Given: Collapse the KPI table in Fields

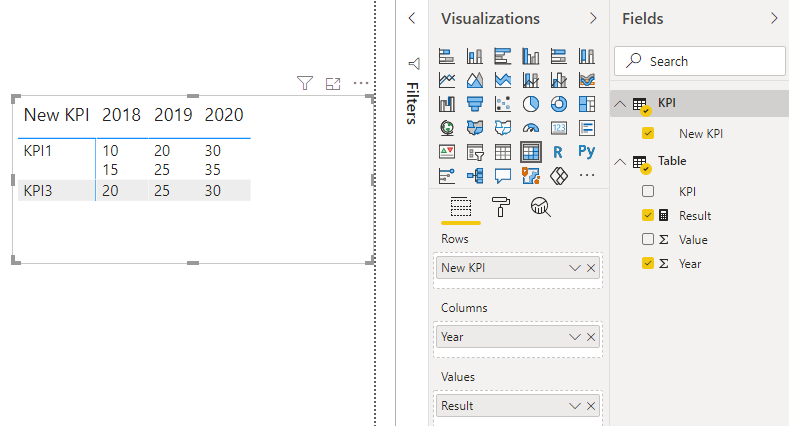Looking at the screenshot, I should [620, 104].
